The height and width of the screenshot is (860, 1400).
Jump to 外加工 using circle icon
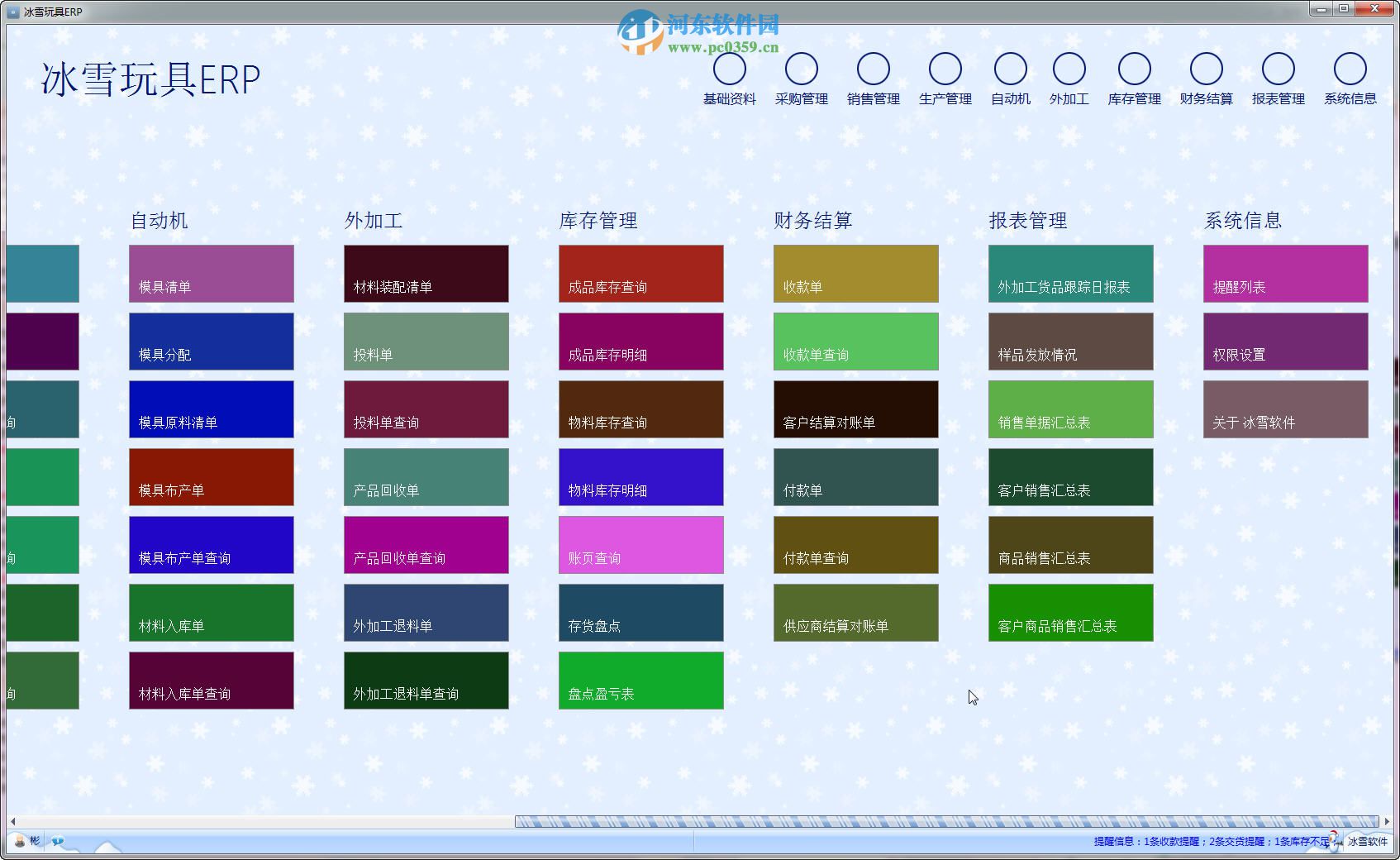(x=1069, y=69)
